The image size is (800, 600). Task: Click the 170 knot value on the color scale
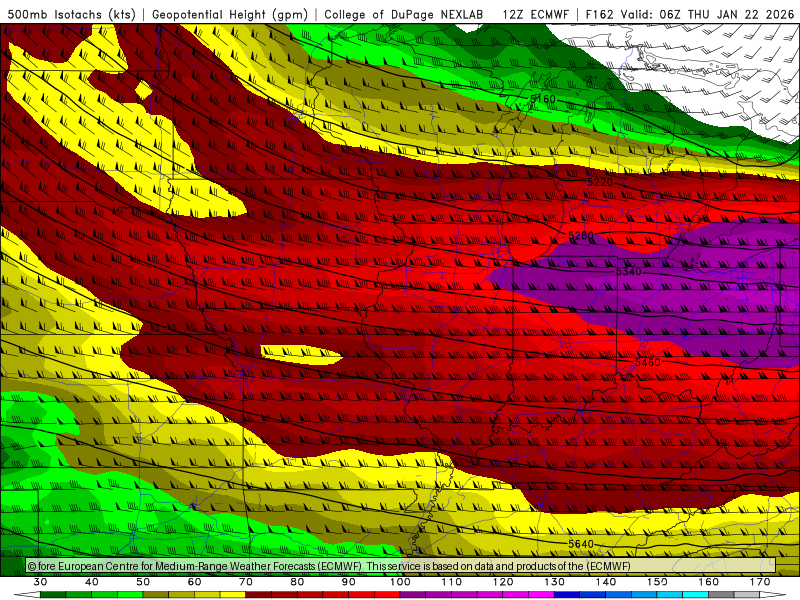760,582
